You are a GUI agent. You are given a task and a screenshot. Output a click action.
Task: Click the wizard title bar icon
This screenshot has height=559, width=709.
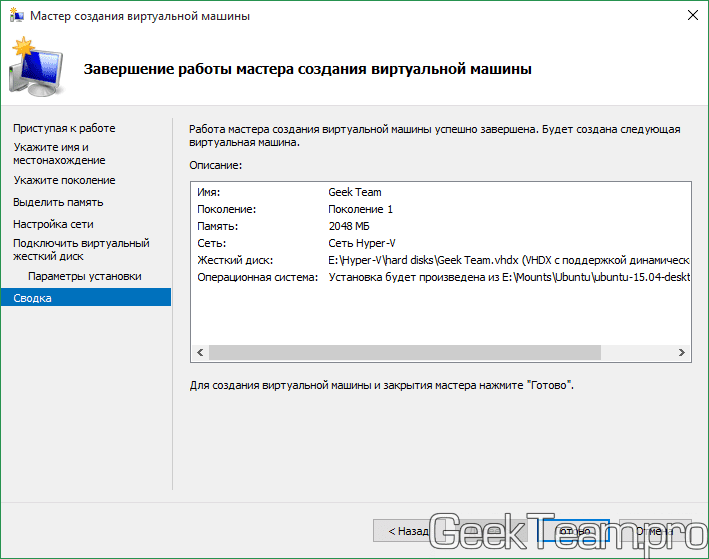pyautogui.click(x=17, y=16)
